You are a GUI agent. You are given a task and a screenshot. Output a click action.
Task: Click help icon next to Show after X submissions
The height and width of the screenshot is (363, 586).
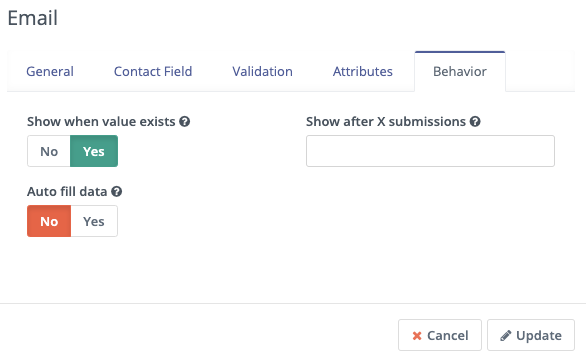click(x=475, y=121)
